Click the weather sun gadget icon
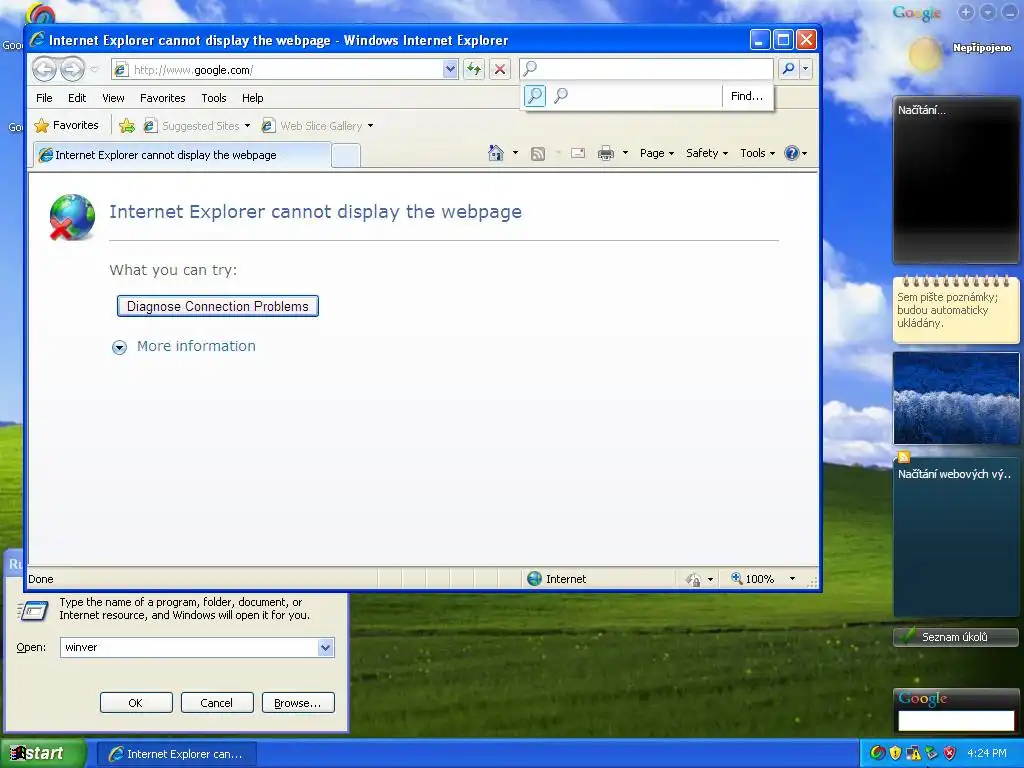This screenshot has width=1024, height=768. (x=925, y=54)
